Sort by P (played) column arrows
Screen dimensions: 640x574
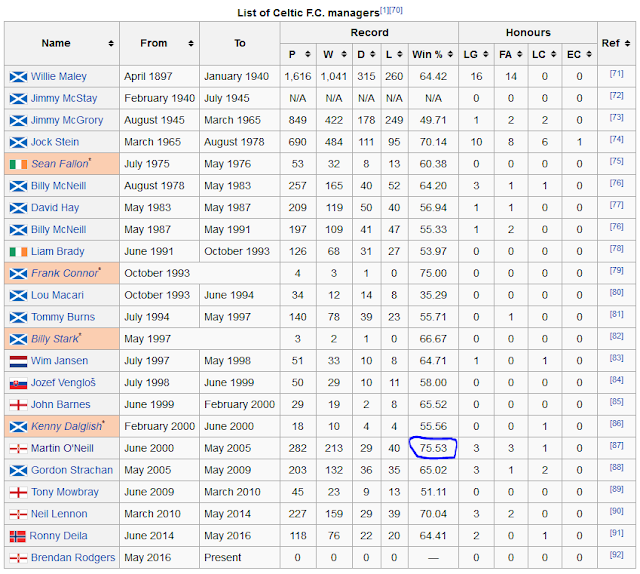(x=308, y=54)
